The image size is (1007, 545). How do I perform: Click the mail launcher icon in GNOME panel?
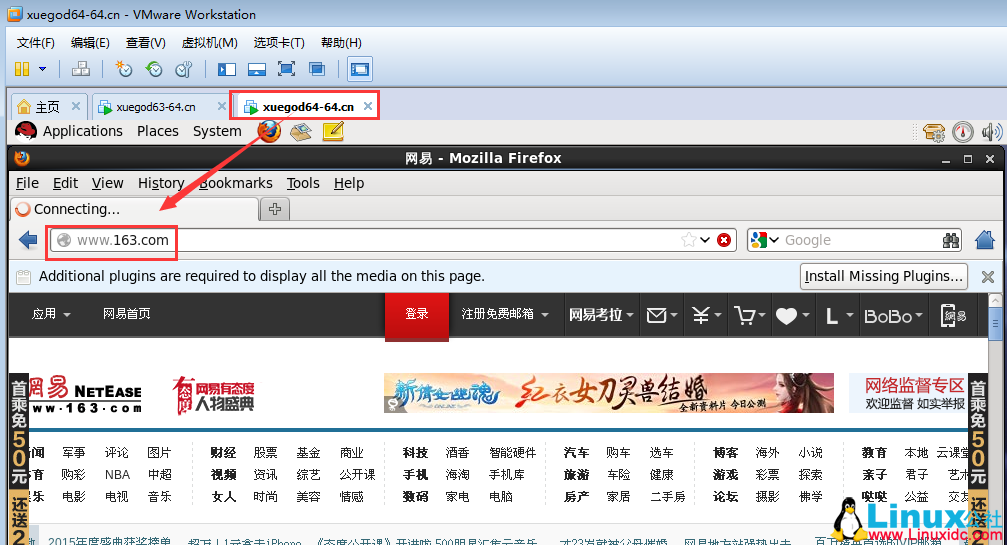click(301, 132)
